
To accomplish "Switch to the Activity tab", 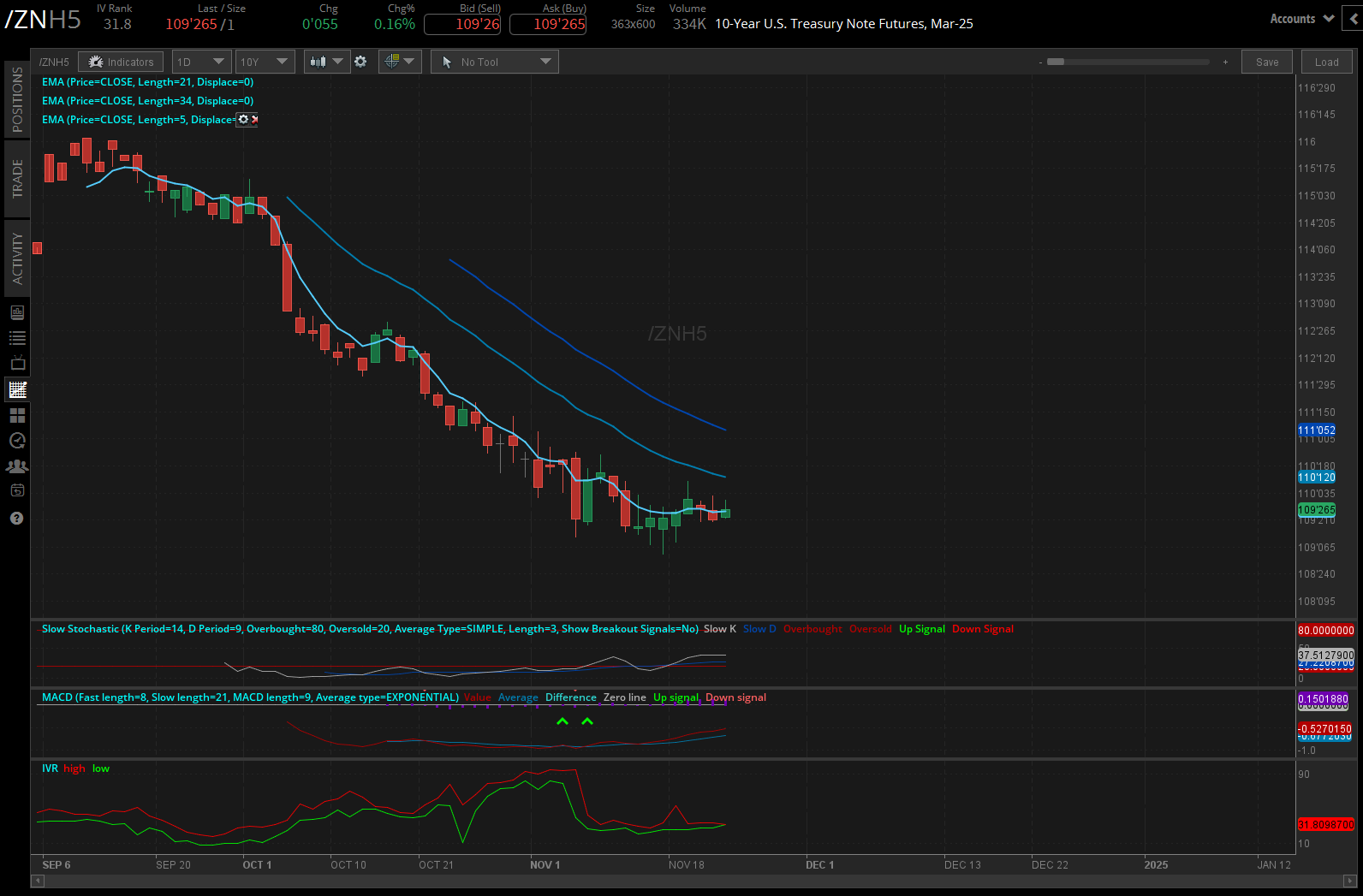I will [x=17, y=258].
